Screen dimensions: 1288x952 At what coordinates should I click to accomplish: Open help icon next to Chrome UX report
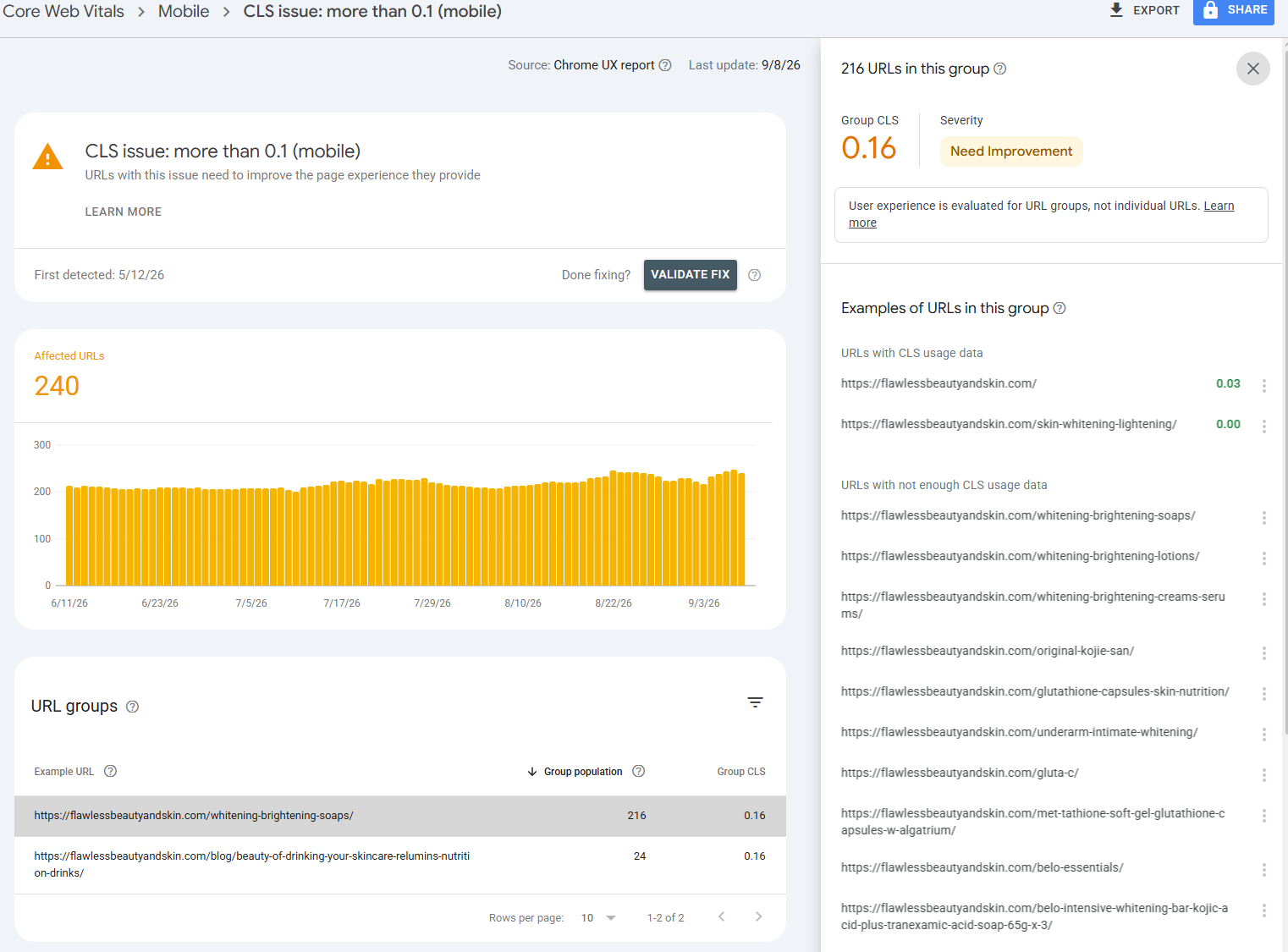point(665,65)
